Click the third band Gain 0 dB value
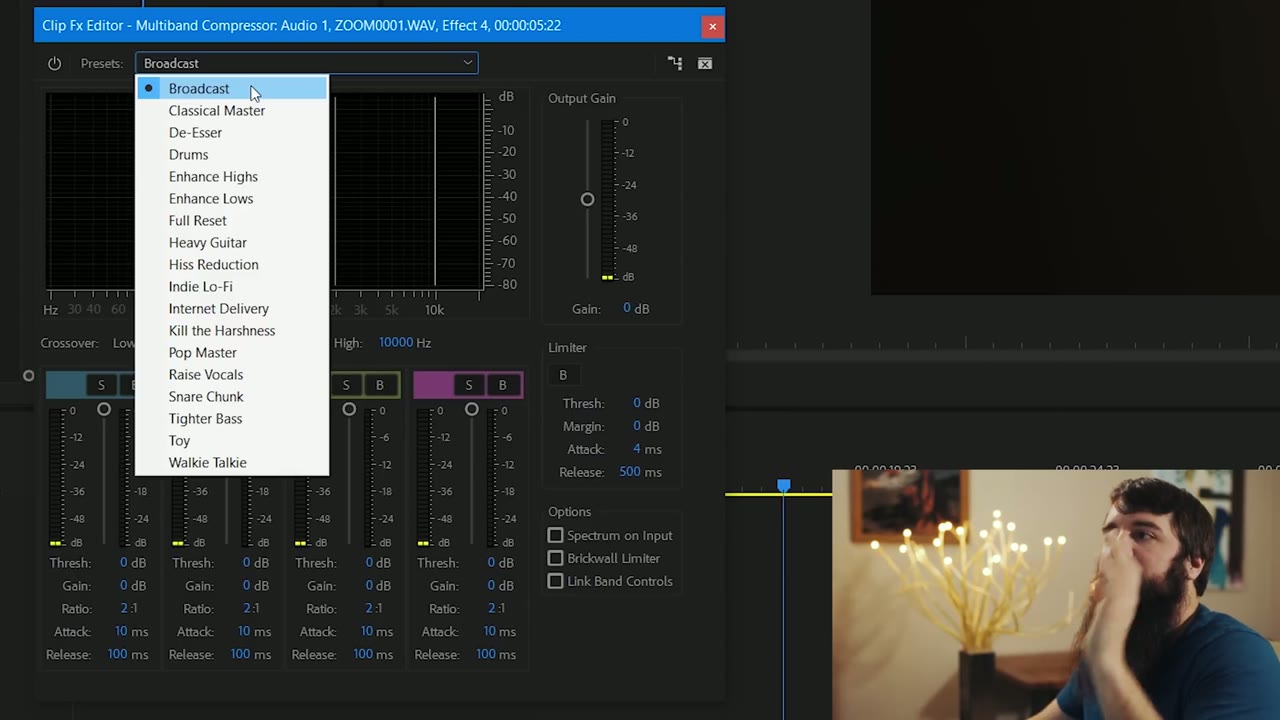This screenshot has width=1280, height=720. (x=378, y=586)
